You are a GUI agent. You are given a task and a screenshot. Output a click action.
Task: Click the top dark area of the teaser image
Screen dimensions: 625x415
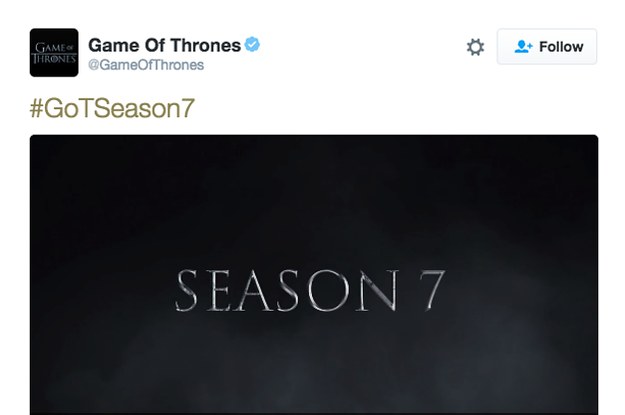[314, 175]
